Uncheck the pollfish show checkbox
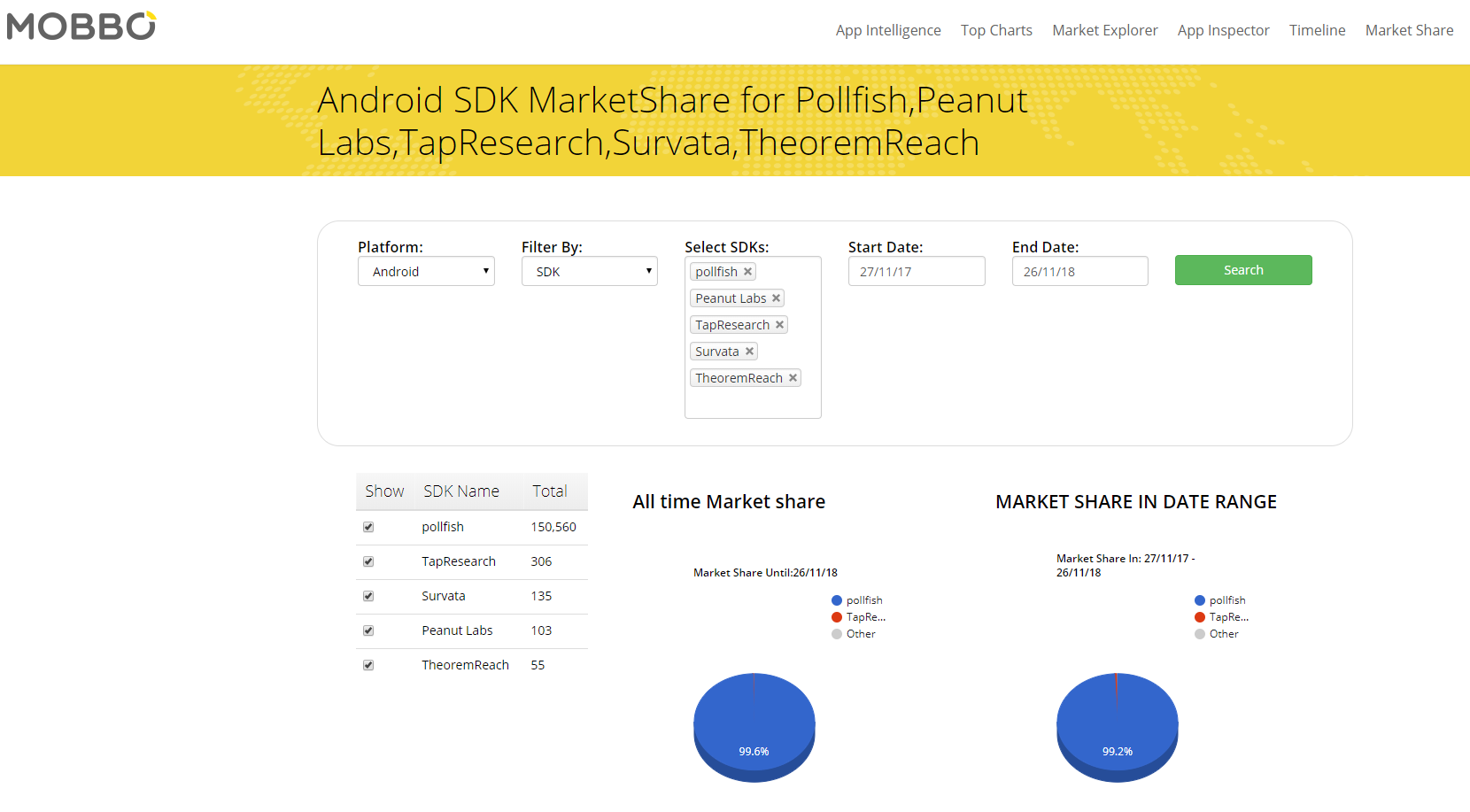Screen dimensions: 1470x812 pos(368,527)
